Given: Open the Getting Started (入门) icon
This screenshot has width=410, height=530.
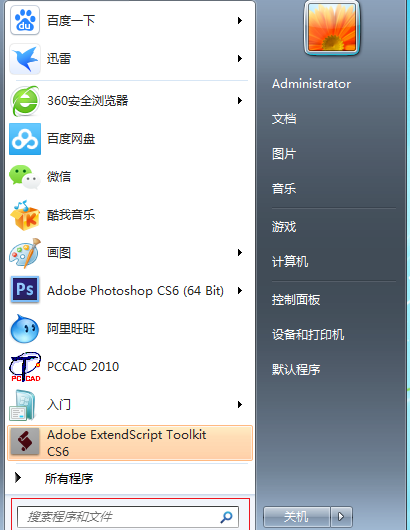Looking at the screenshot, I should [22, 405].
